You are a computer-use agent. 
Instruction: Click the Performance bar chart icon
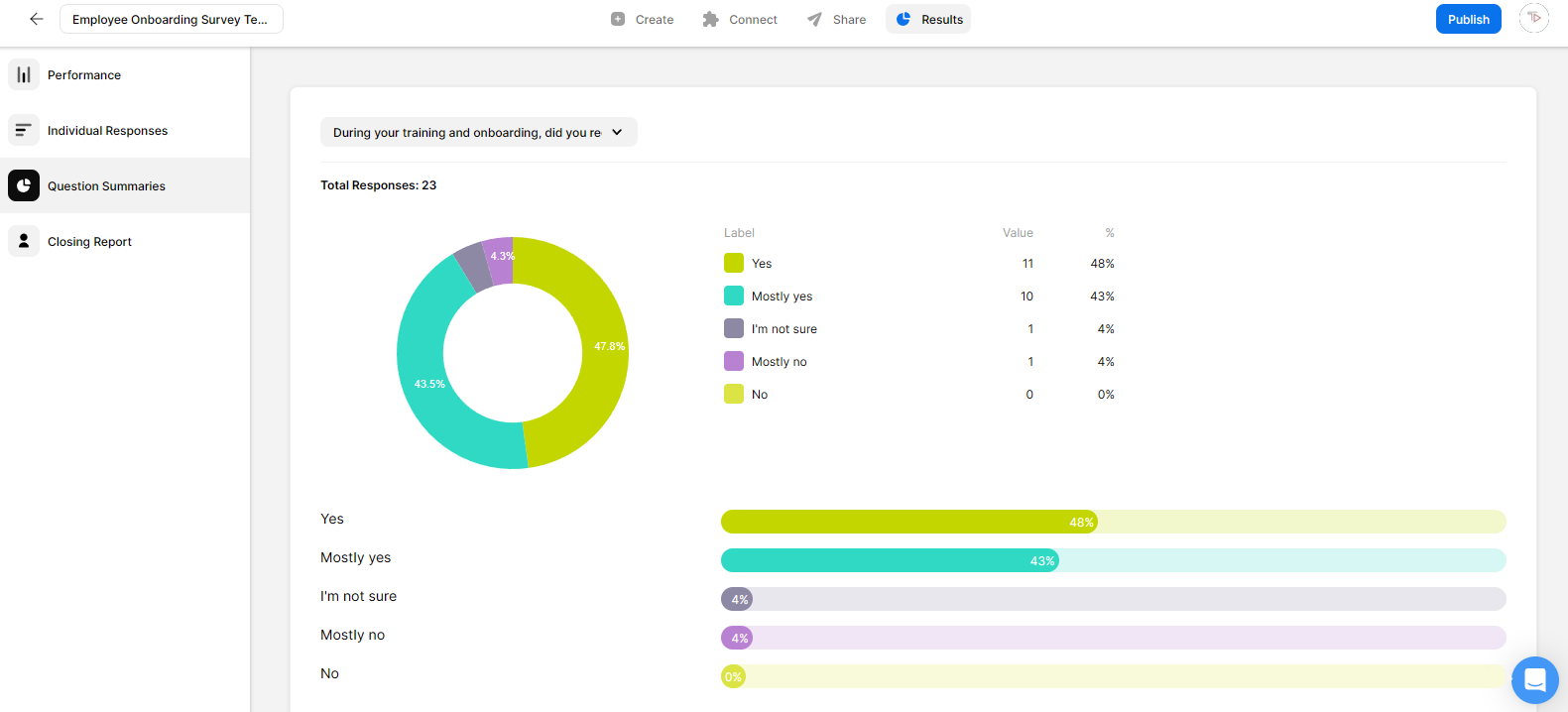click(24, 75)
